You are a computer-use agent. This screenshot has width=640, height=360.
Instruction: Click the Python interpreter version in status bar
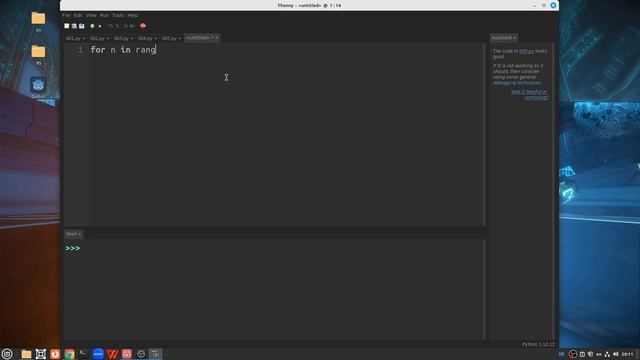pyautogui.click(x=538, y=344)
